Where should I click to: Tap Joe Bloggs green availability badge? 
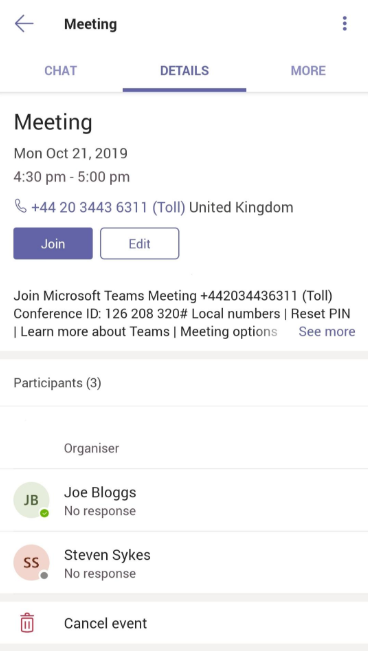pos(44,514)
